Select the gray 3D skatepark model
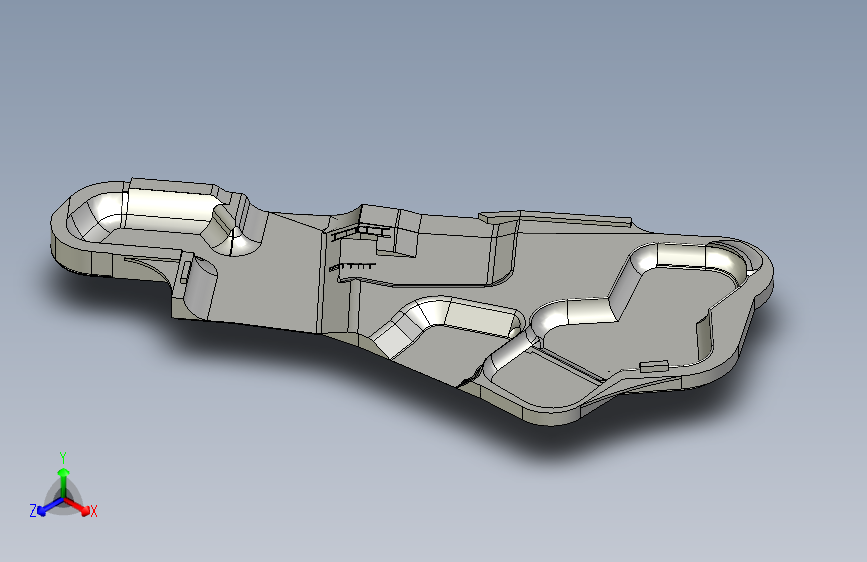The height and width of the screenshot is (562, 867). click(x=412, y=301)
